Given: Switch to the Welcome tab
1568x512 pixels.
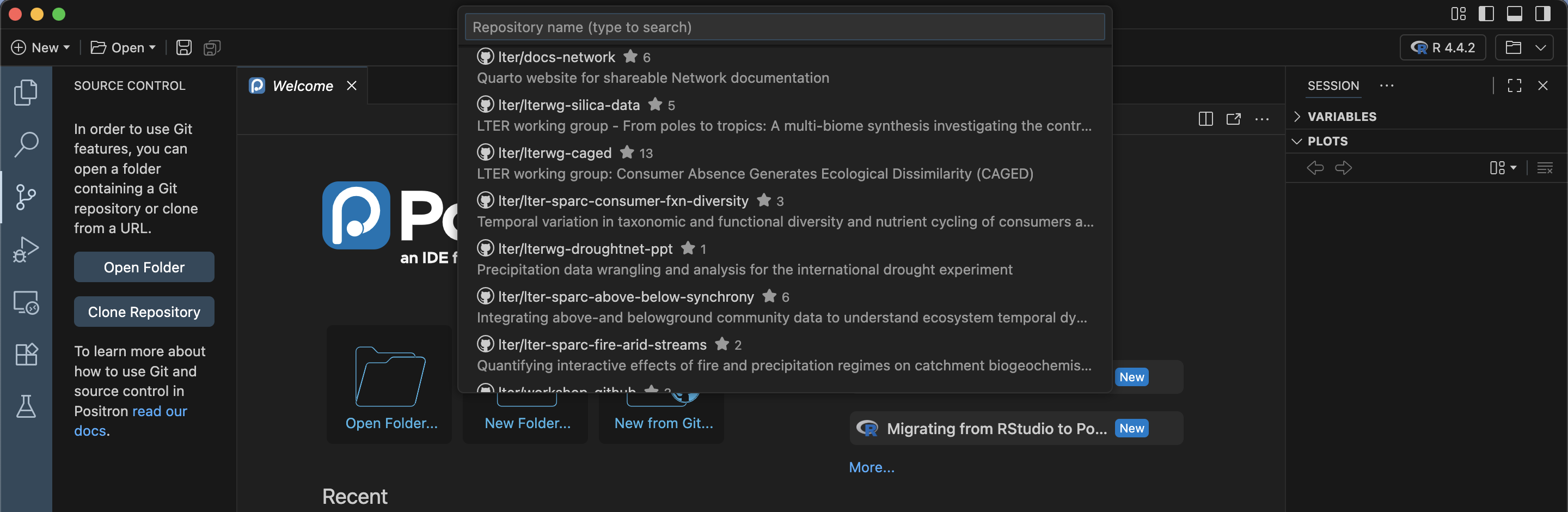Looking at the screenshot, I should [x=302, y=86].
